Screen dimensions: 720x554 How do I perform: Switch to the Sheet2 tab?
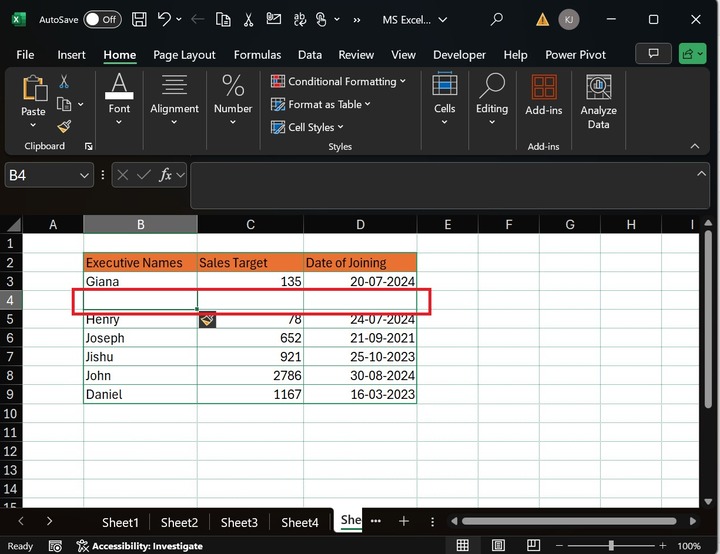pos(179,522)
